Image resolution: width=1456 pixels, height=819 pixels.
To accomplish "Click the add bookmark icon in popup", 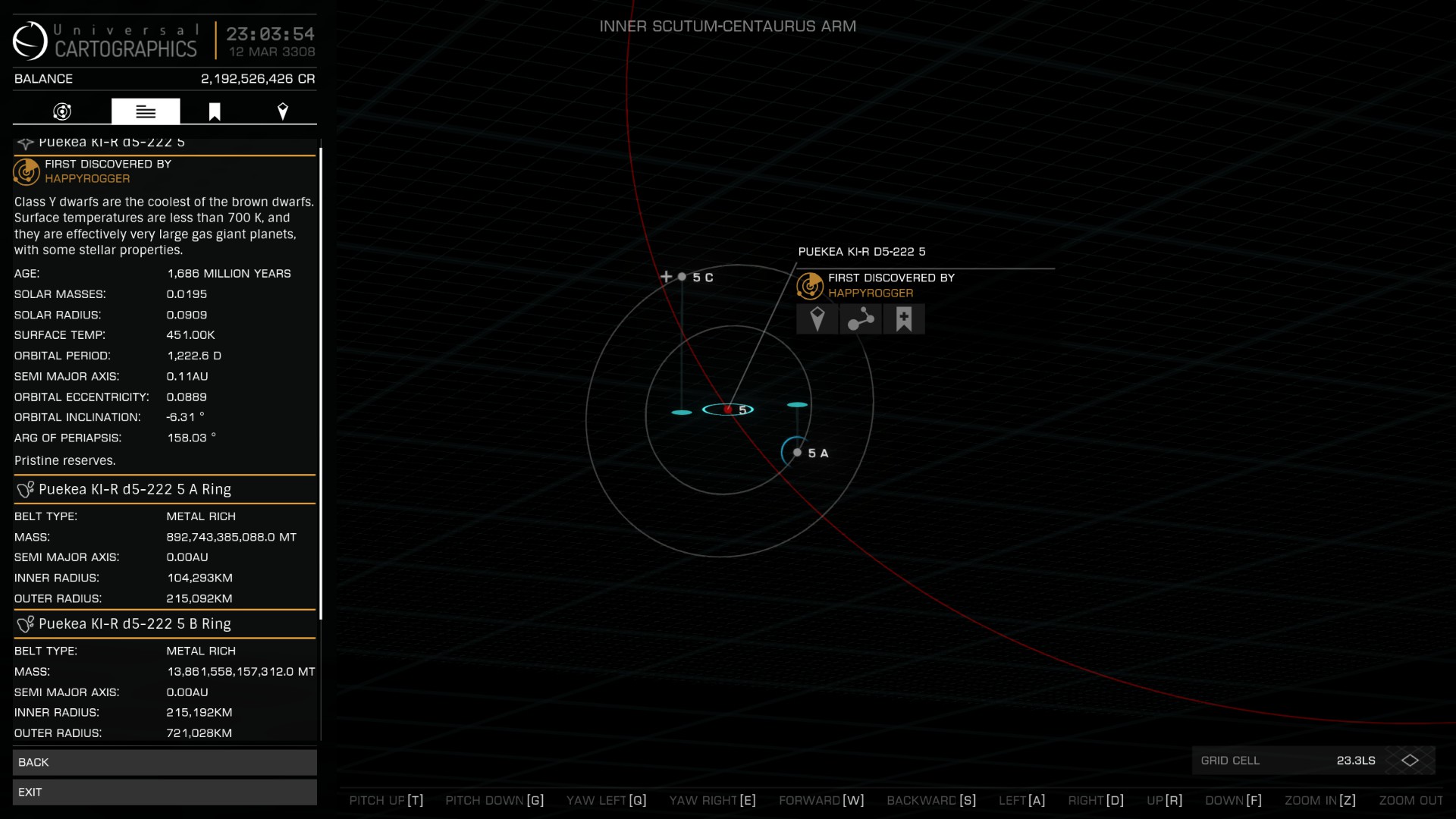I will point(904,319).
